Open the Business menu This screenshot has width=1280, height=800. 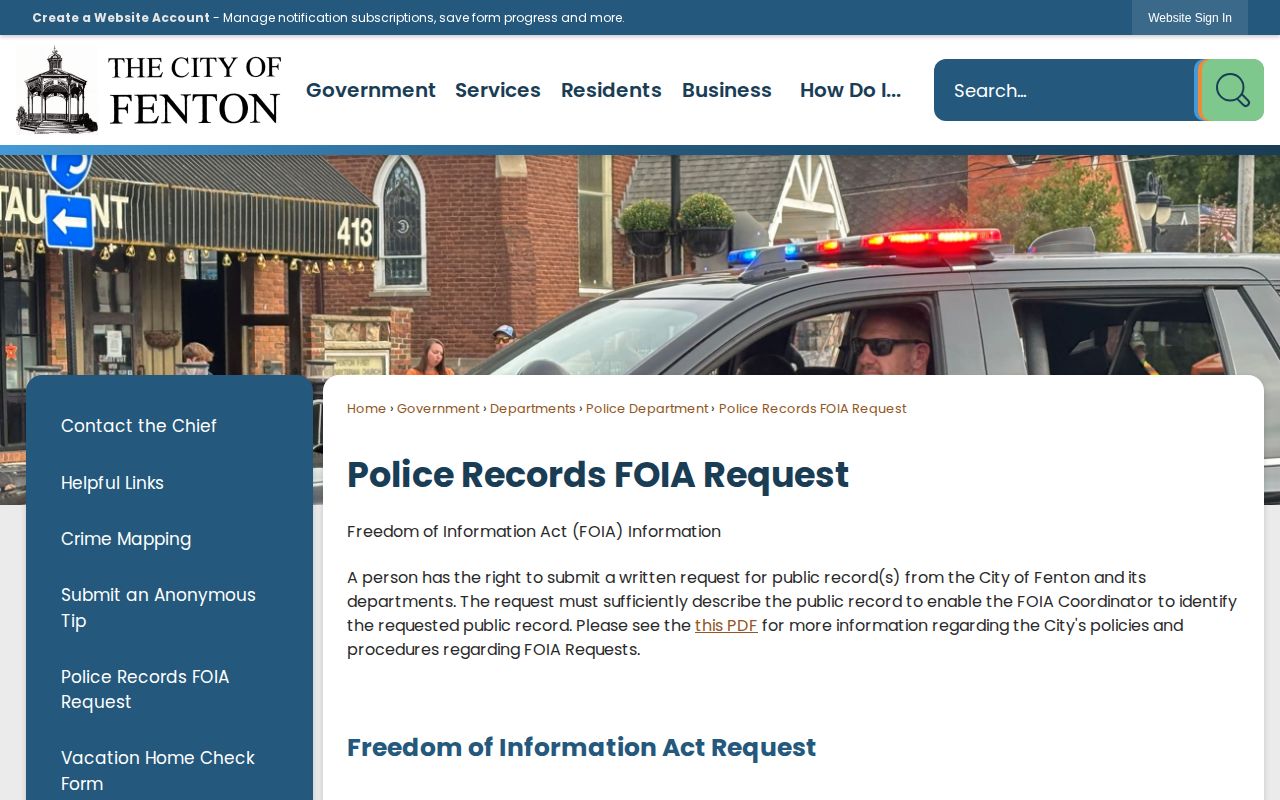[727, 90]
